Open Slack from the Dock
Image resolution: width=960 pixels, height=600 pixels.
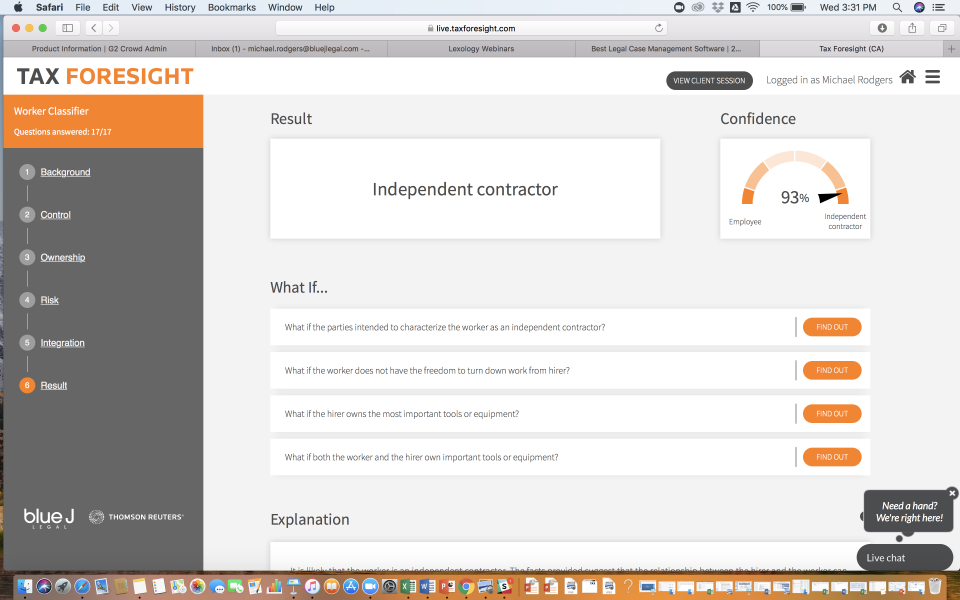504,587
